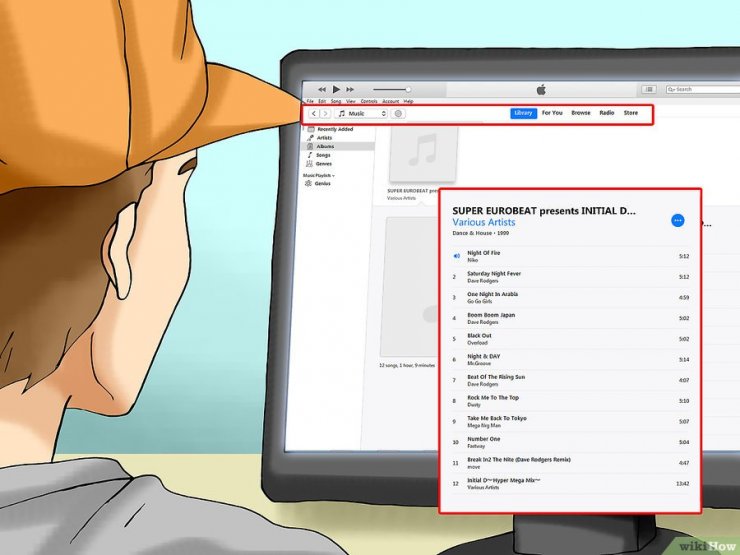Click the large album artwork placeholder

(410, 286)
